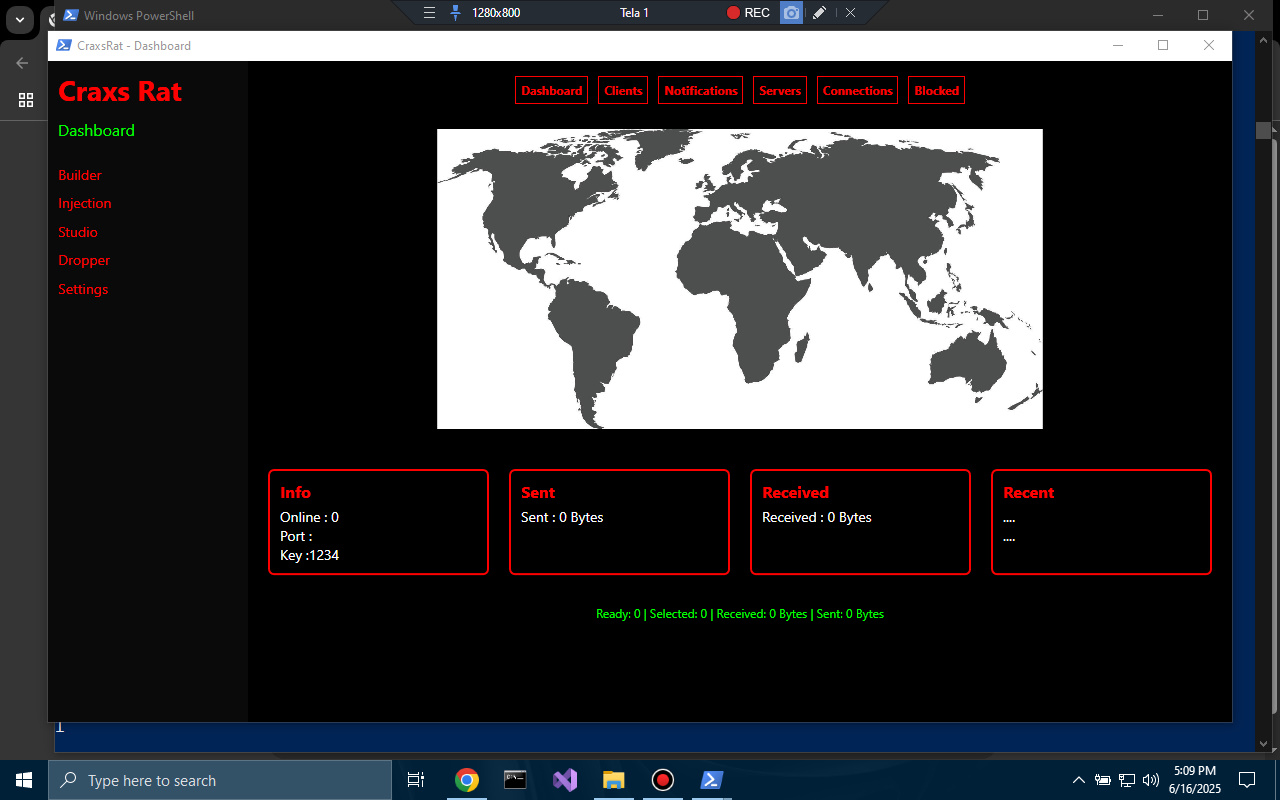This screenshot has width=1280, height=800.
Task: Show hidden system tray icons
Action: 1078,780
